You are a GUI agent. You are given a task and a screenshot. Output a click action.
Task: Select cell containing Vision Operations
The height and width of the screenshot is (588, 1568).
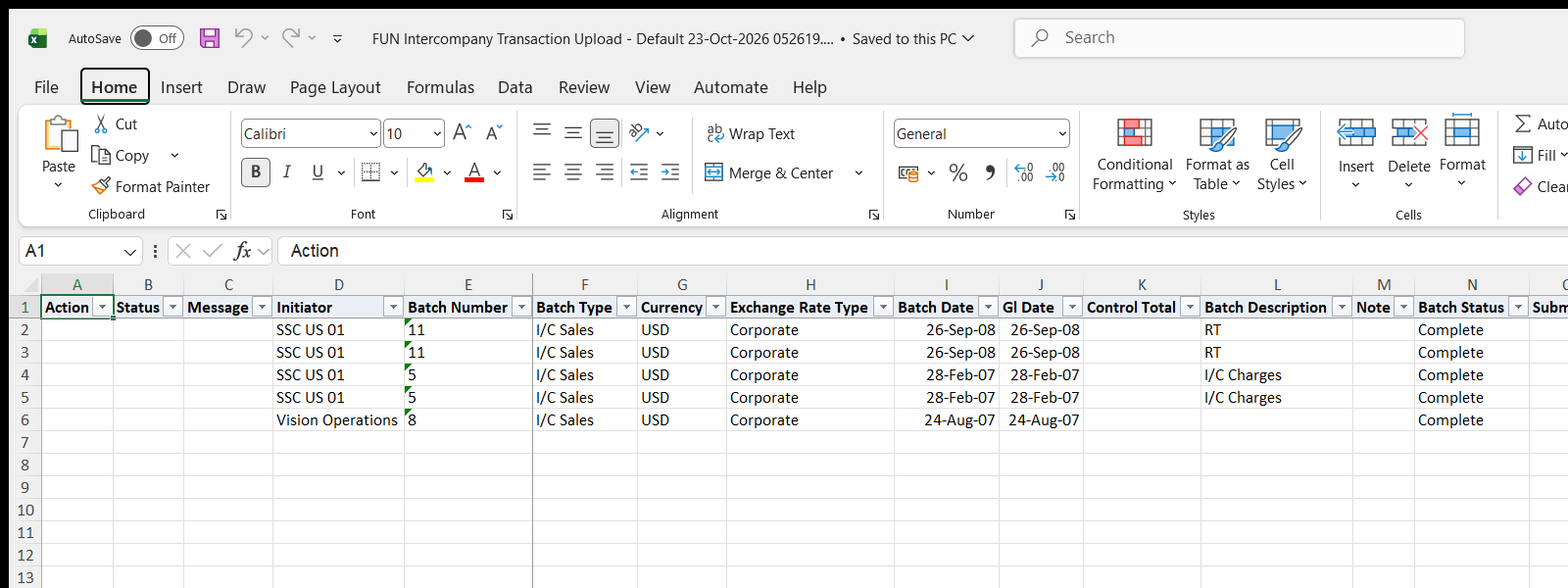(338, 420)
